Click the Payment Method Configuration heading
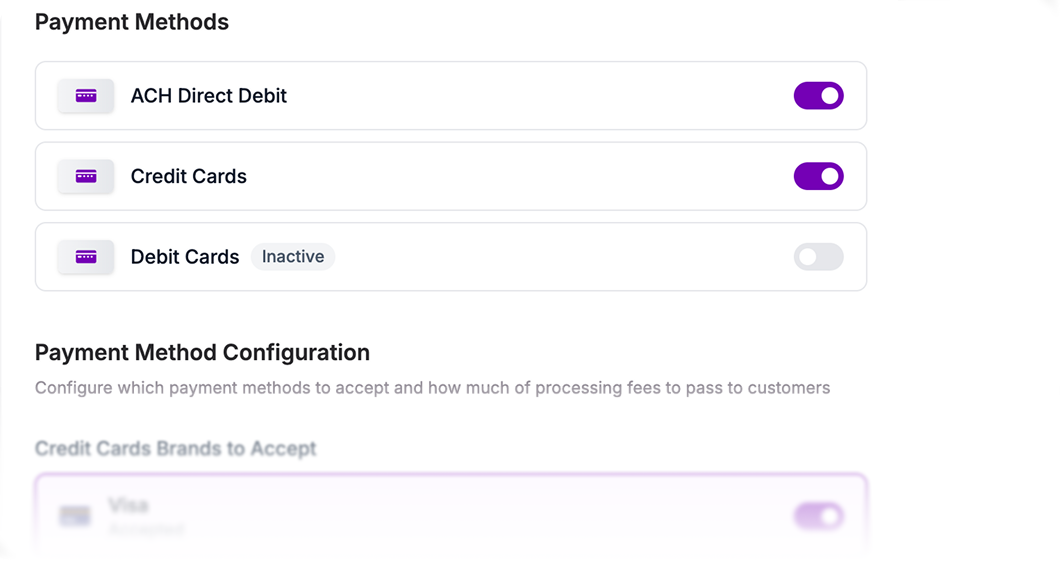Image resolution: width=1060 pixels, height=561 pixels. 202,352
